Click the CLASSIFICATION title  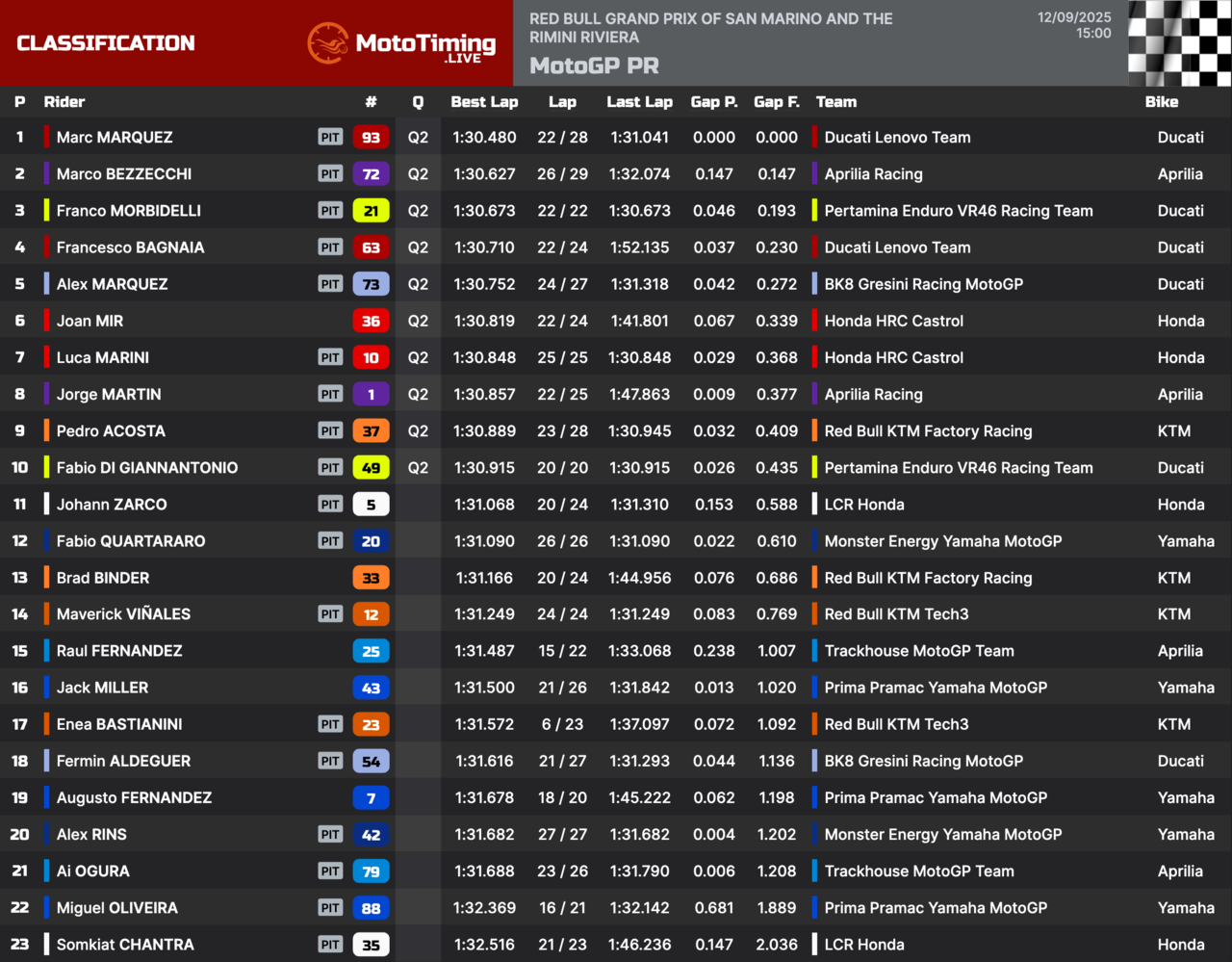(x=106, y=43)
